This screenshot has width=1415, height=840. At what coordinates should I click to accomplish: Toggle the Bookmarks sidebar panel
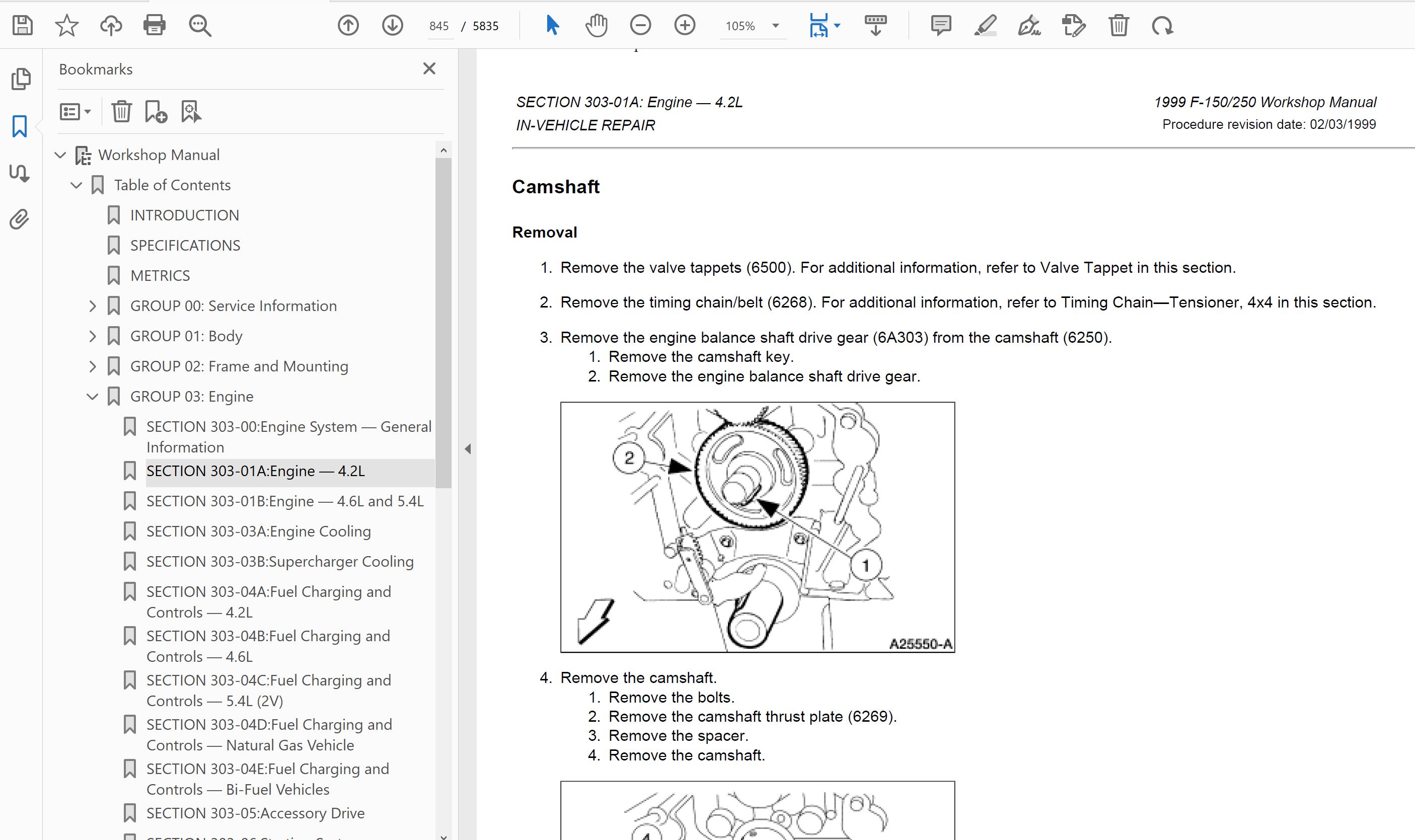(20, 126)
